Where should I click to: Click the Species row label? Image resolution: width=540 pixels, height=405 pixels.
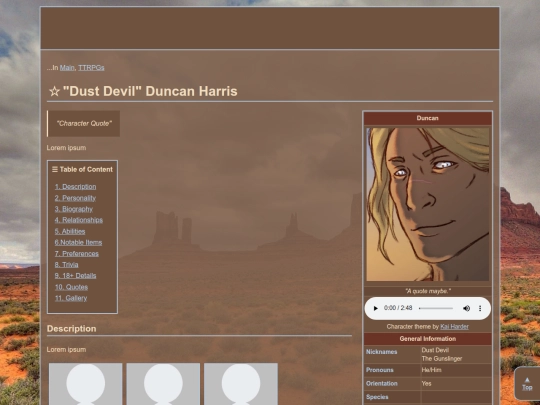point(377,397)
